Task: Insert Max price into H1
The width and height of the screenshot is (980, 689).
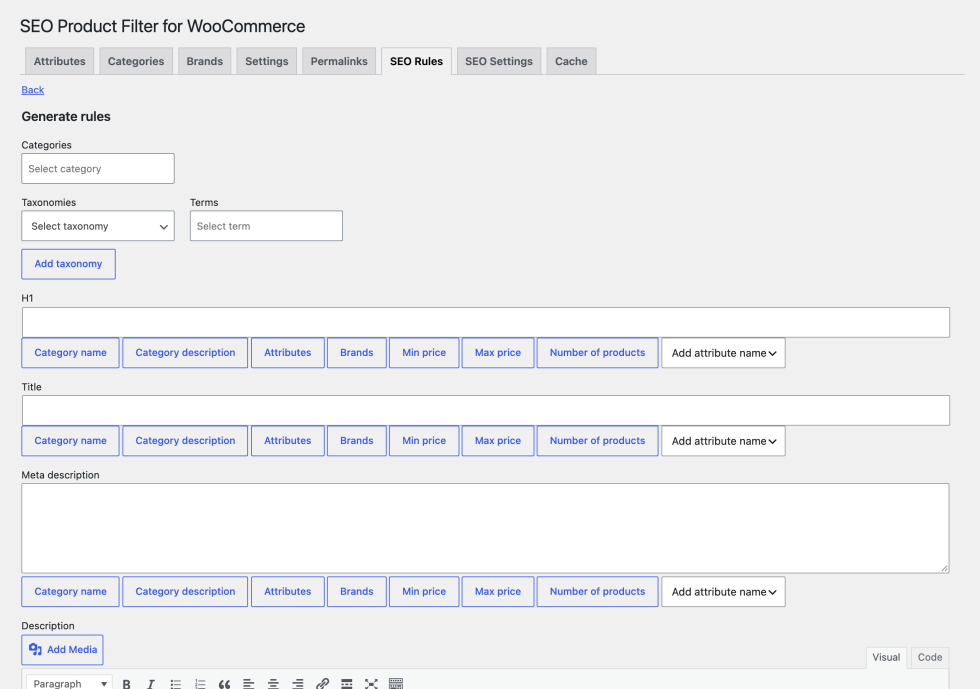Action: [x=498, y=353]
